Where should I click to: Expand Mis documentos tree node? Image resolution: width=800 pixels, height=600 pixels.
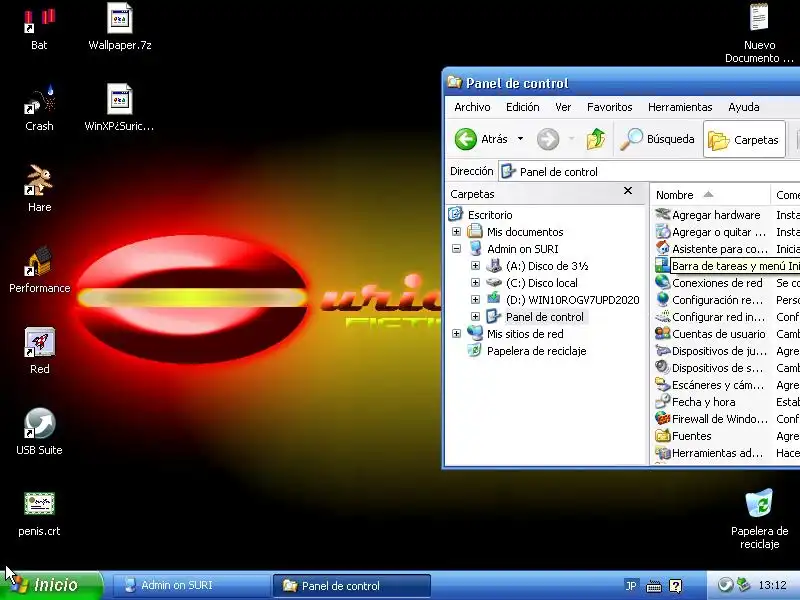pos(456,232)
